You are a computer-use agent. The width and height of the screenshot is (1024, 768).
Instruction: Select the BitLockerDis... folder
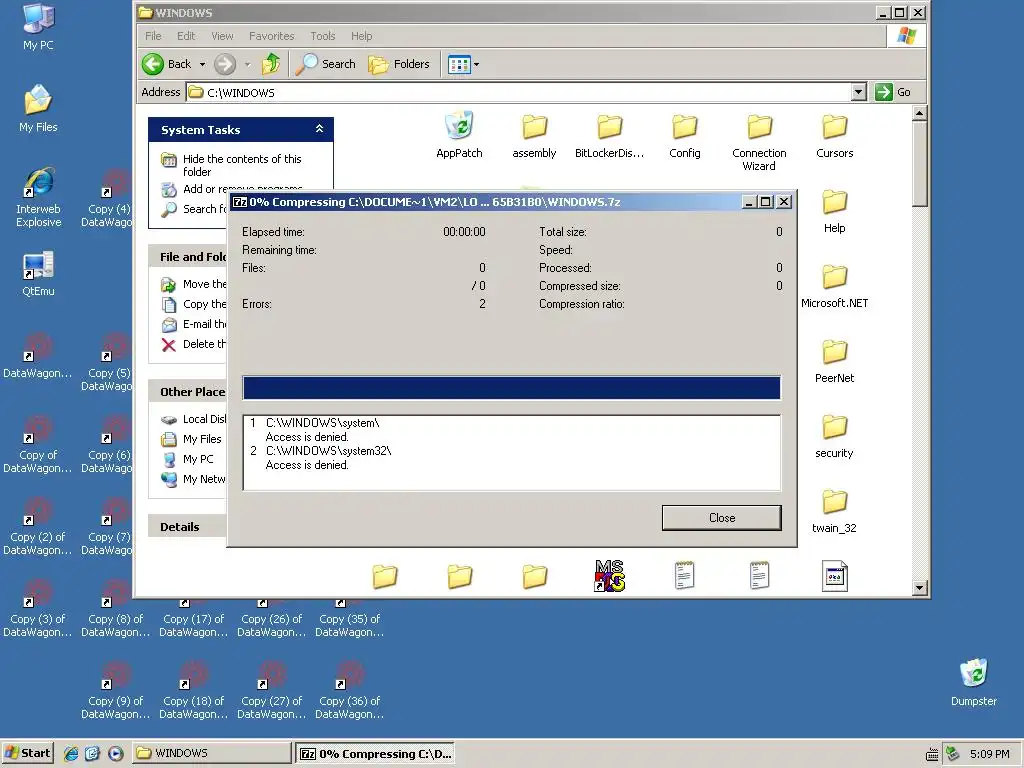(609, 135)
